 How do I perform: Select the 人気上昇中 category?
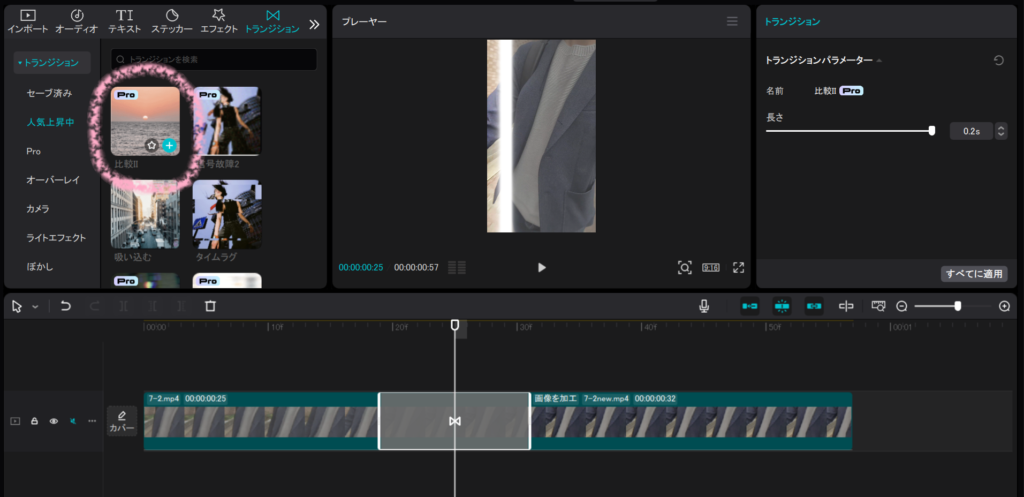50,122
